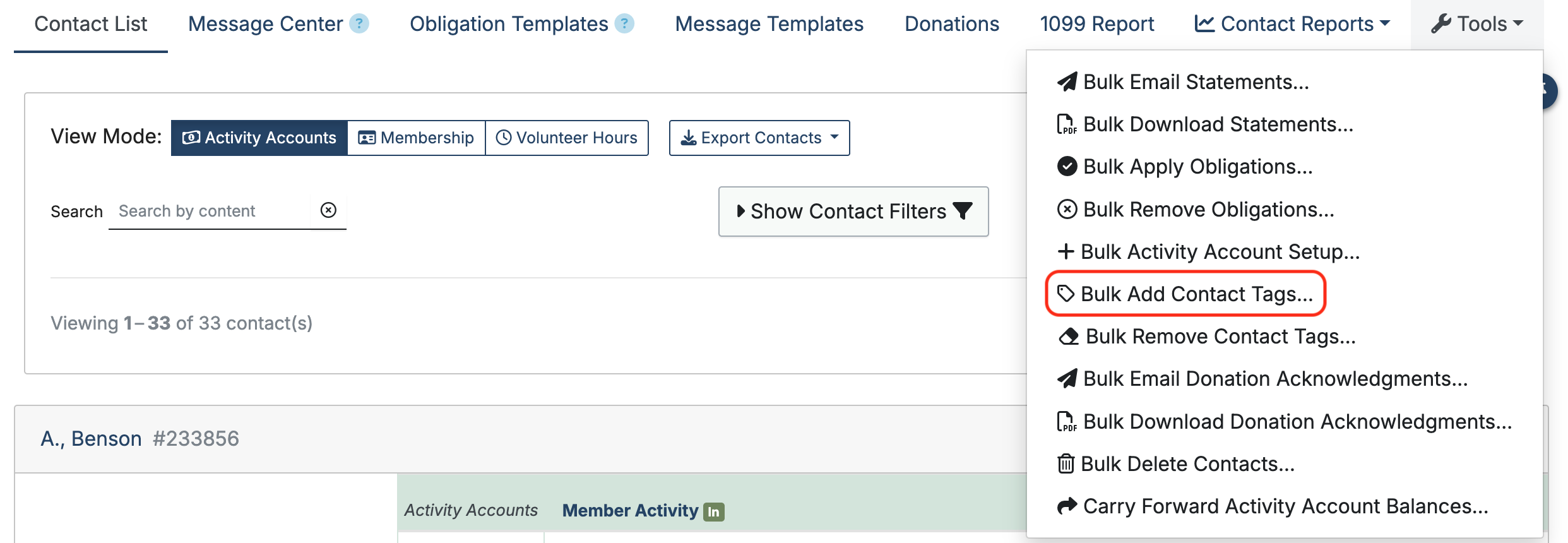Click the Search by content field
This screenshot has width=1568, height=543.
(x=210, y=211)
